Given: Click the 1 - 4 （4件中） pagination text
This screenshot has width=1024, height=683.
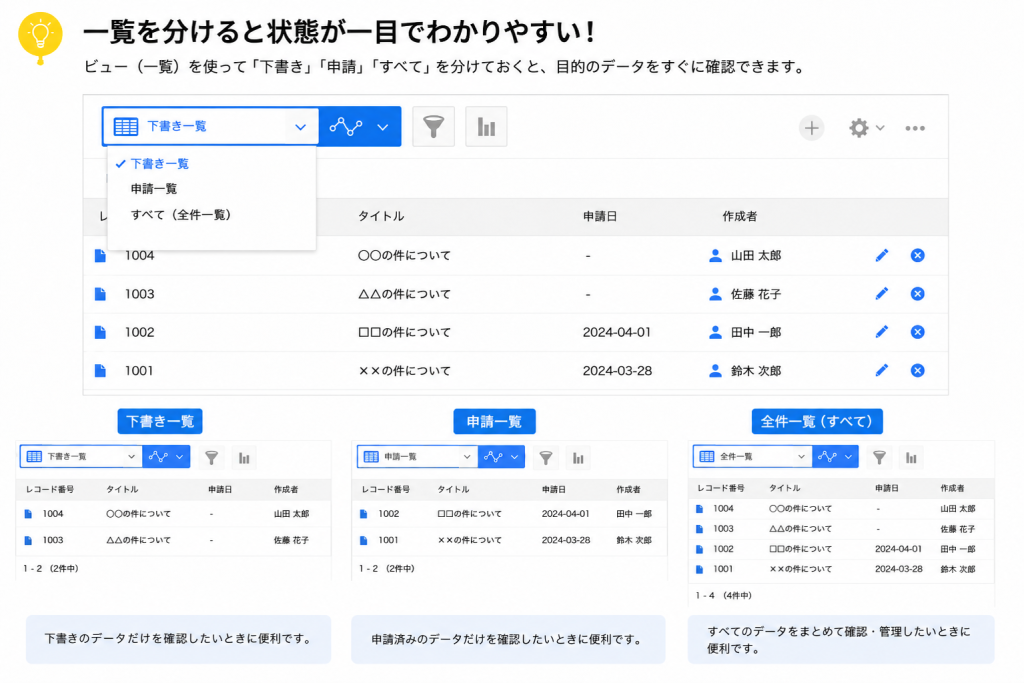Looking at the screenshot, I should point(723,596).
